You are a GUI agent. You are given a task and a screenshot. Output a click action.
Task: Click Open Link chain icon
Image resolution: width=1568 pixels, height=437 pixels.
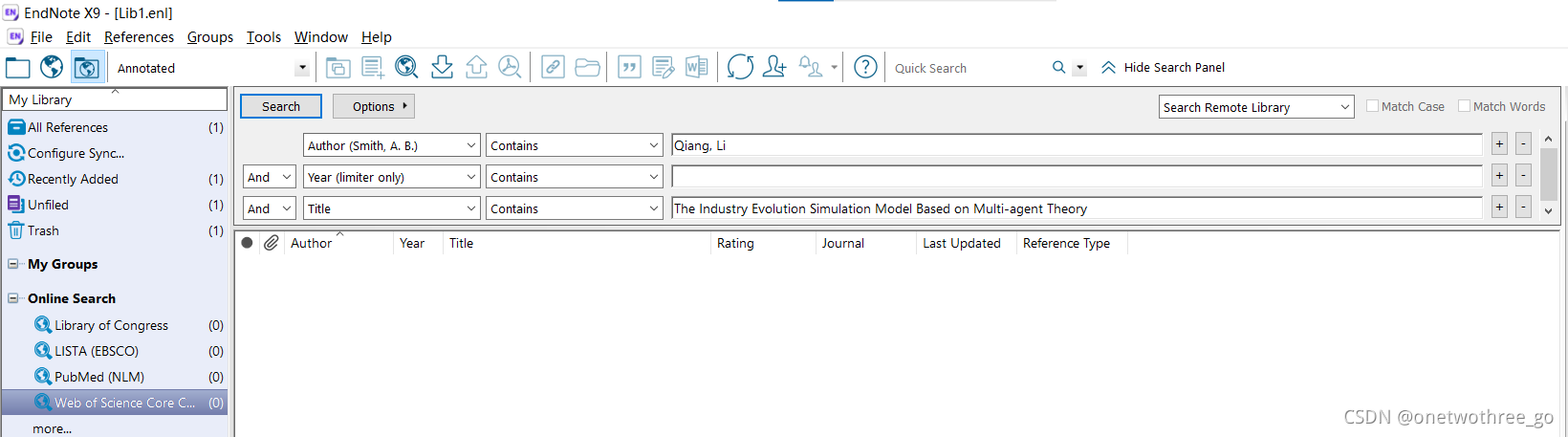click(x=553, y=67)
